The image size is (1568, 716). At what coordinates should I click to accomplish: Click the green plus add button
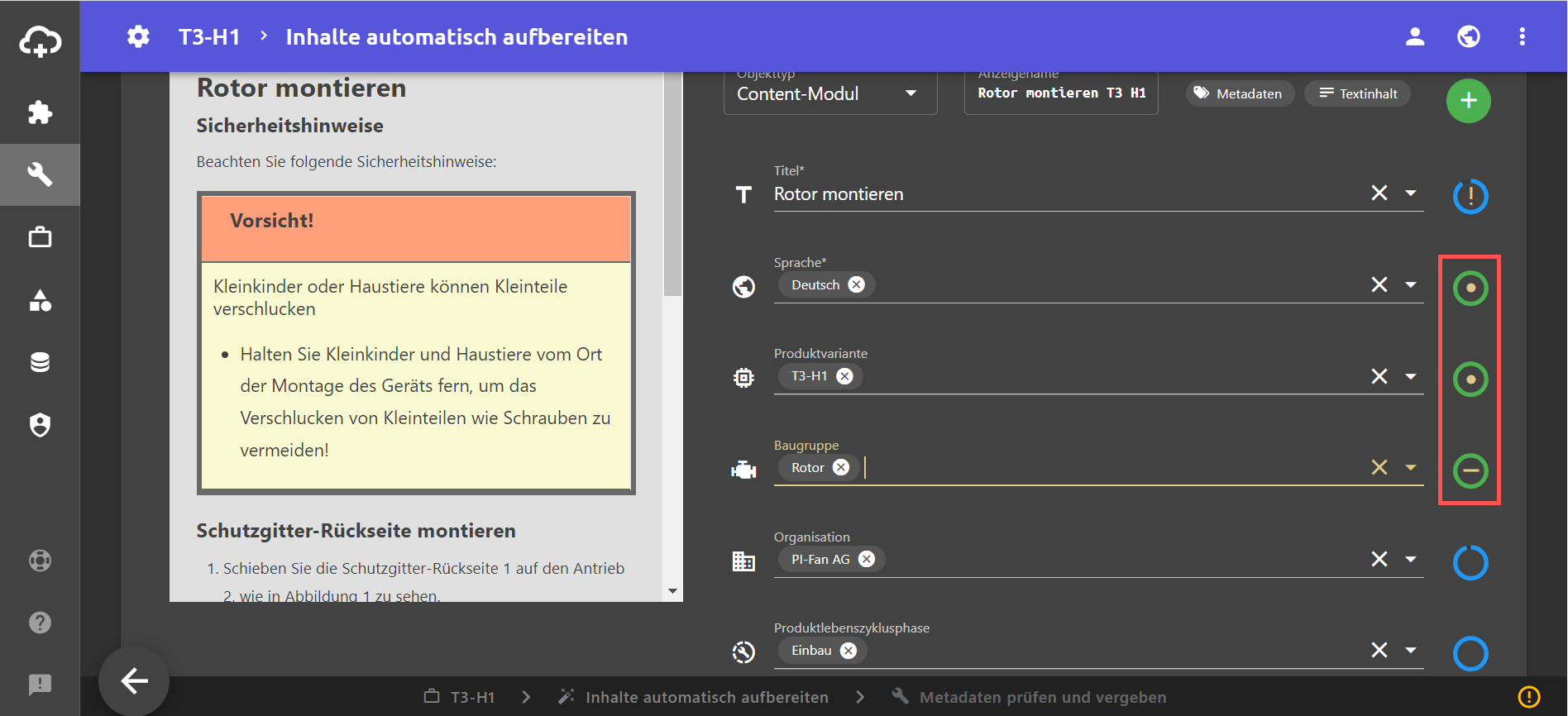click(1469, 101)
